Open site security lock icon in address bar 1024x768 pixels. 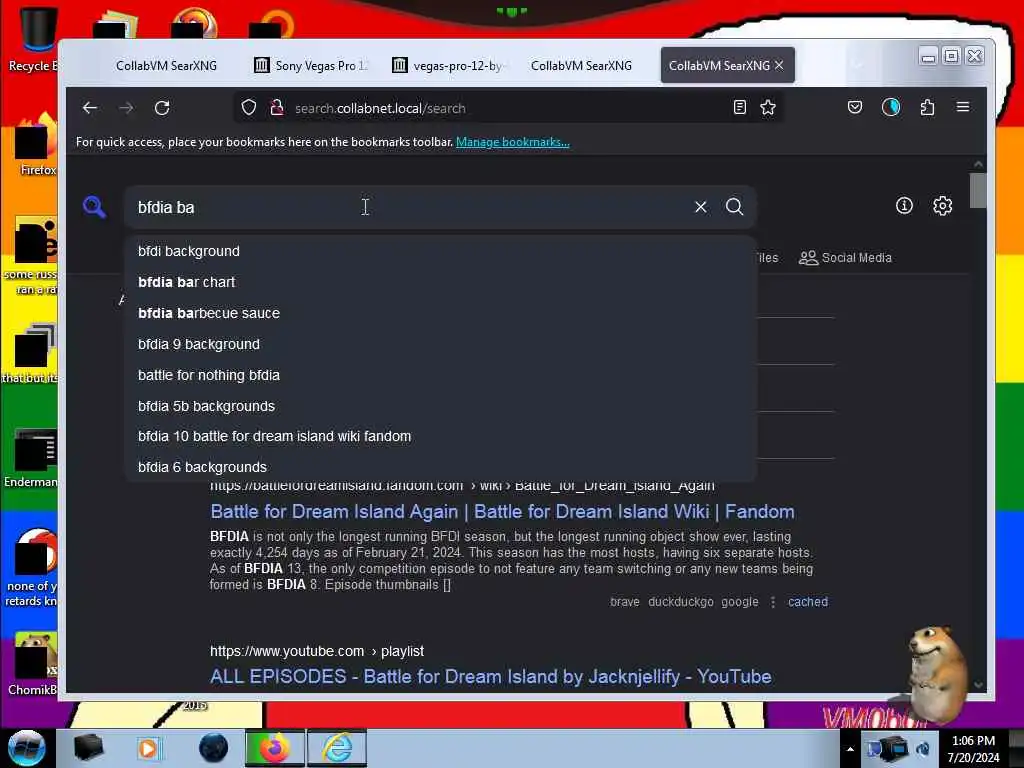[277, 108]
